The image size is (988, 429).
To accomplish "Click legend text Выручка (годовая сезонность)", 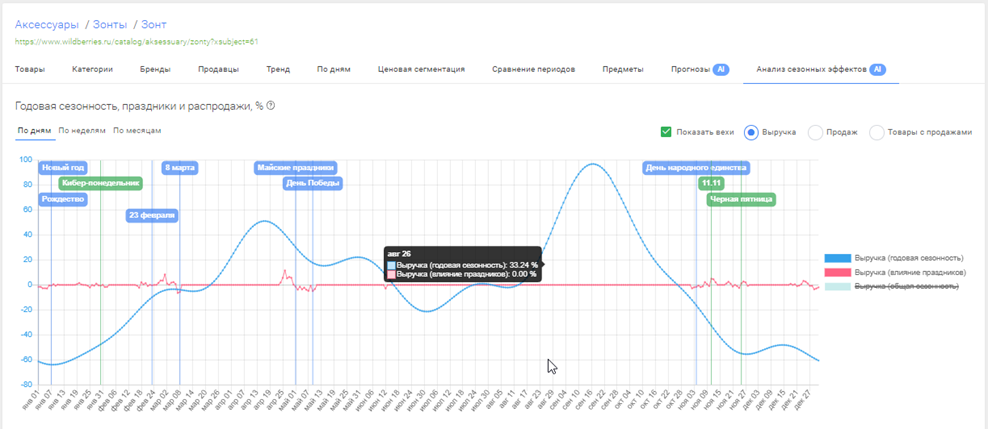I will (x=909, y=258).
